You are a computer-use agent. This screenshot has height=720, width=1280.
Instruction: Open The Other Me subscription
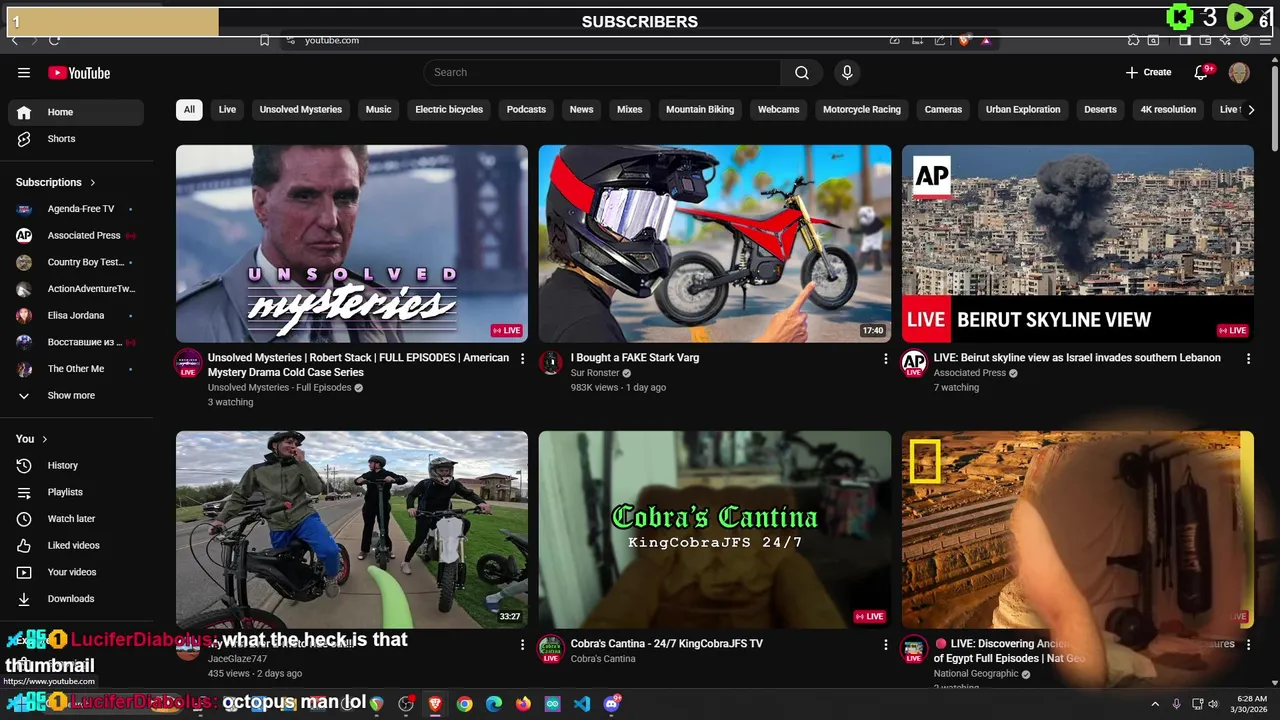point(76,369)
